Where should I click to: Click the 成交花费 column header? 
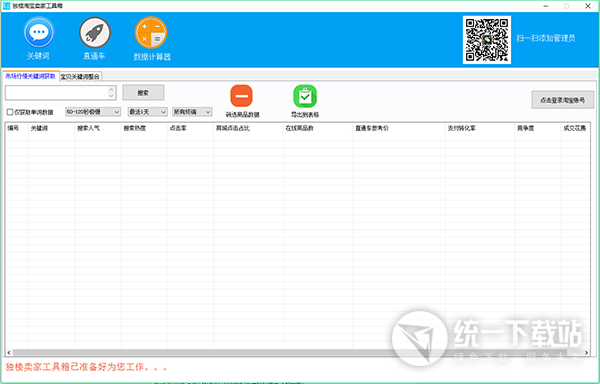(x=575, y=128)
